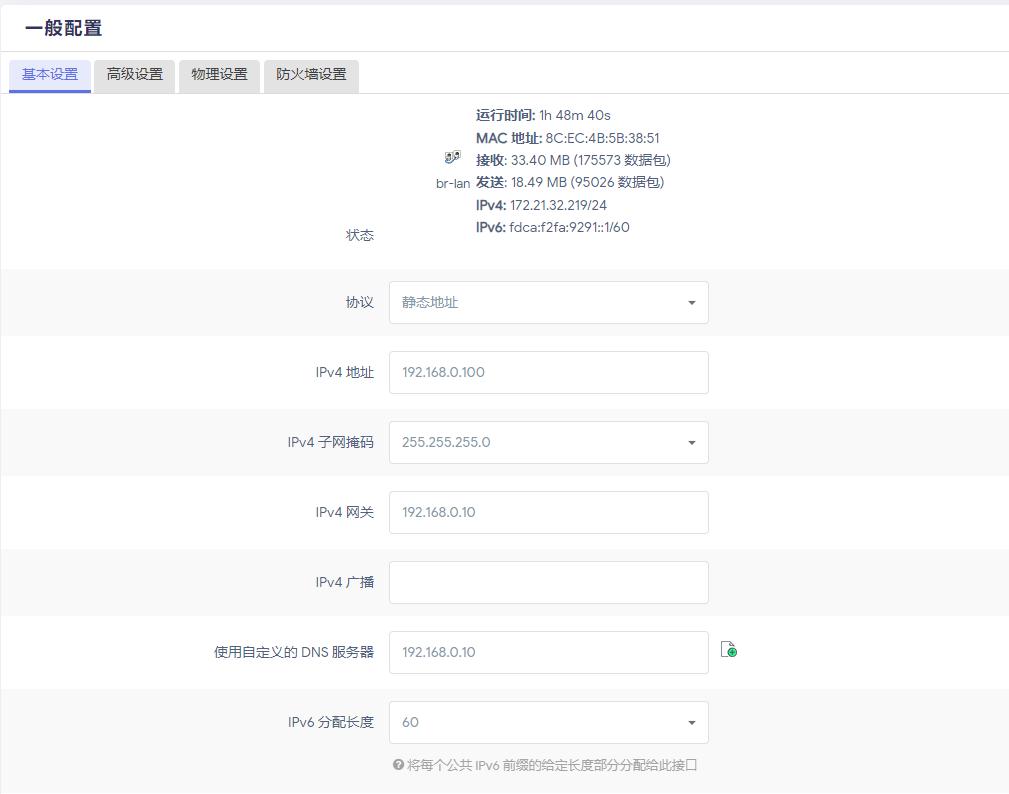The width and height of the screenshot is (1009, 794).
Task: Open the IPv4 子网掩码 dropdown
Action: click(x=549, y=443)
